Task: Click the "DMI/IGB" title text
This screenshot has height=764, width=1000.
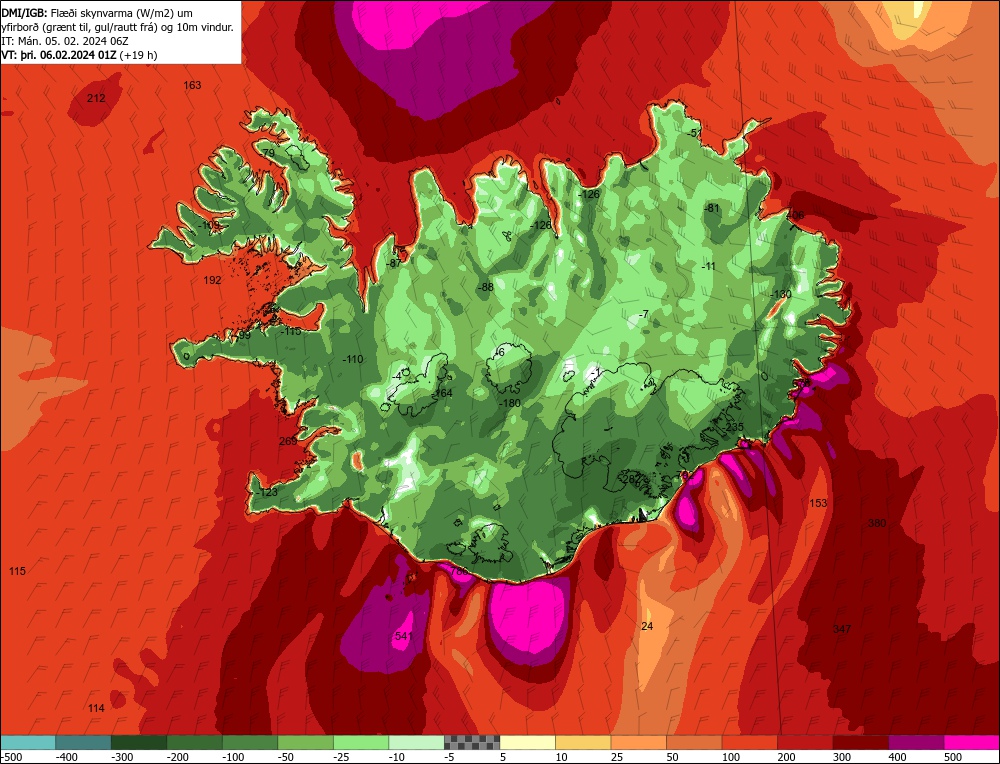Action: click(x=24, y=13)
